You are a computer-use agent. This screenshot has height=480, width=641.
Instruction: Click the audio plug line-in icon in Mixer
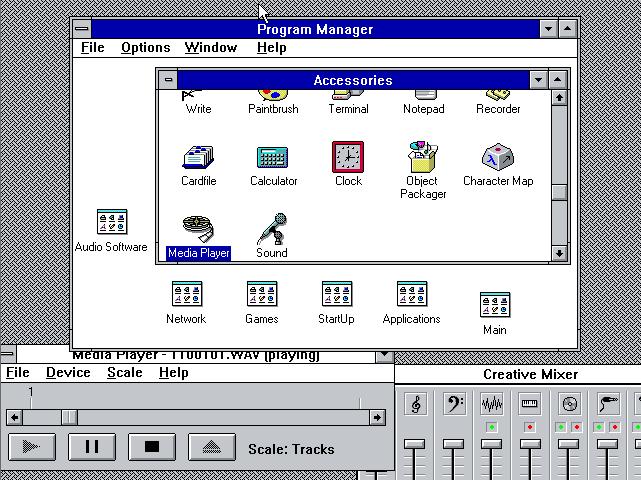608,404
